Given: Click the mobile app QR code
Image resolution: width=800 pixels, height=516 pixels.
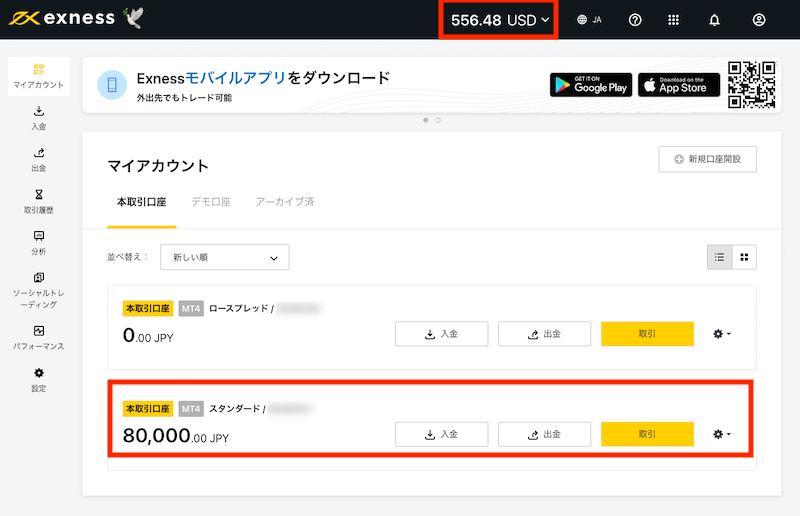Looking at the screenshot, I should (752, 85).
